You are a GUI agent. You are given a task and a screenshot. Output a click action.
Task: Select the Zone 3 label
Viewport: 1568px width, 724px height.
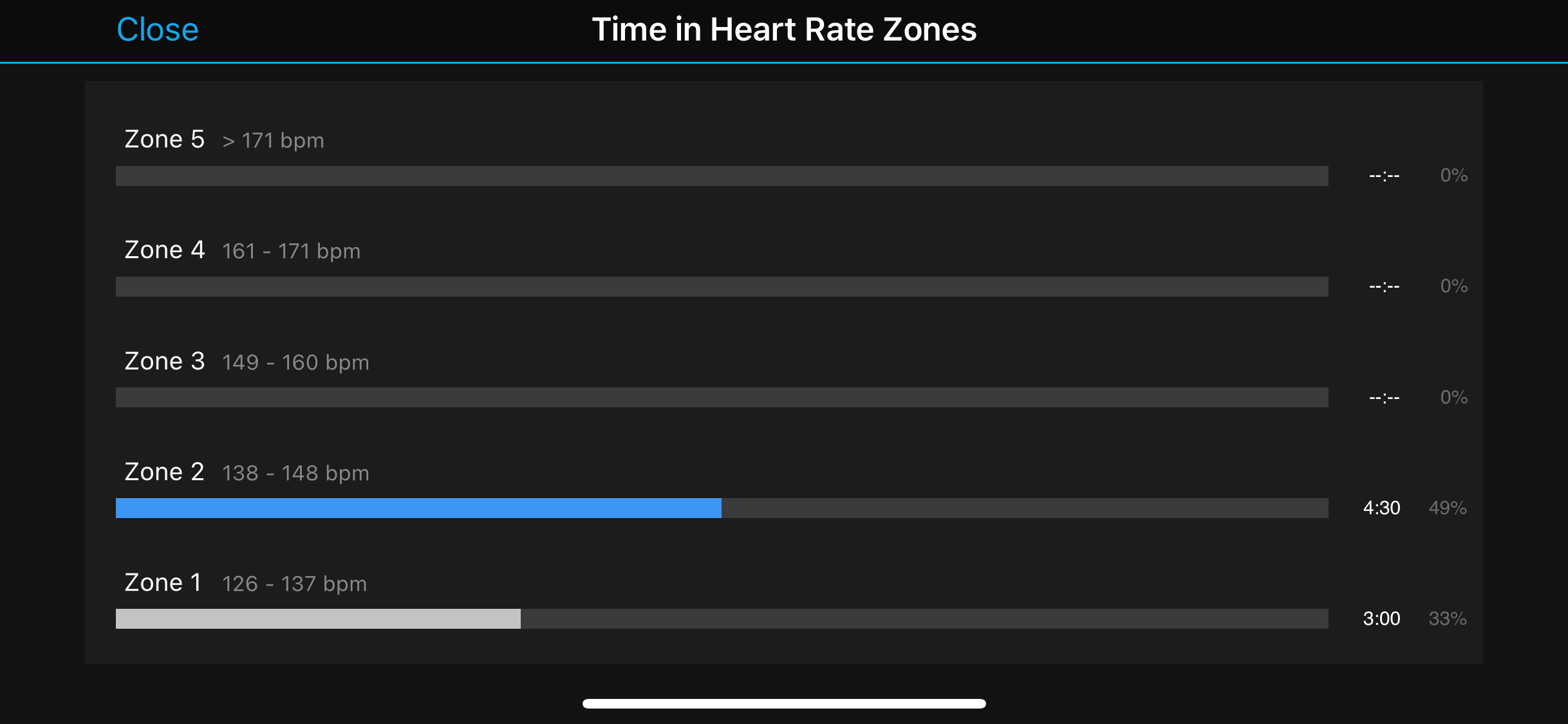164,361
